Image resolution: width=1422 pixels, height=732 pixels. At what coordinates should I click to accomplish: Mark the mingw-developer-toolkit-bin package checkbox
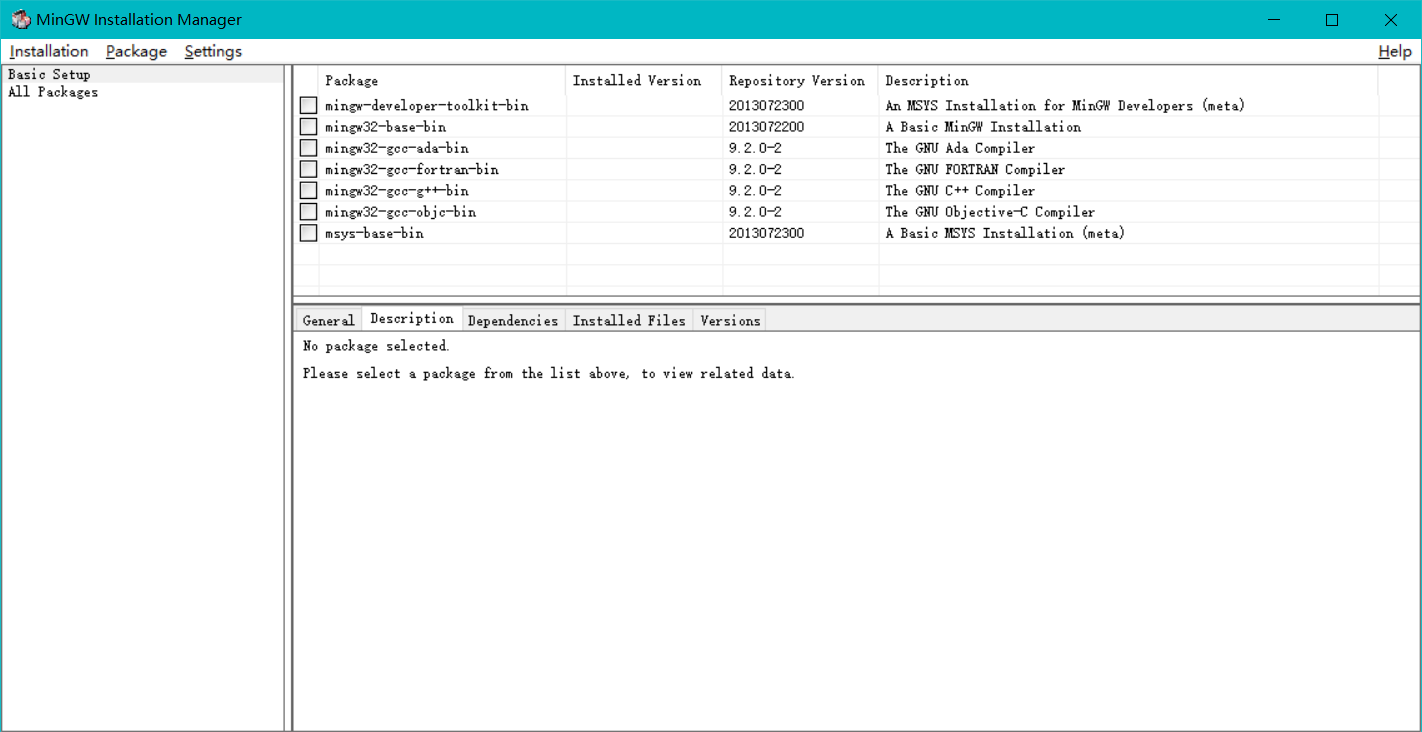click(x=308, y=106)
